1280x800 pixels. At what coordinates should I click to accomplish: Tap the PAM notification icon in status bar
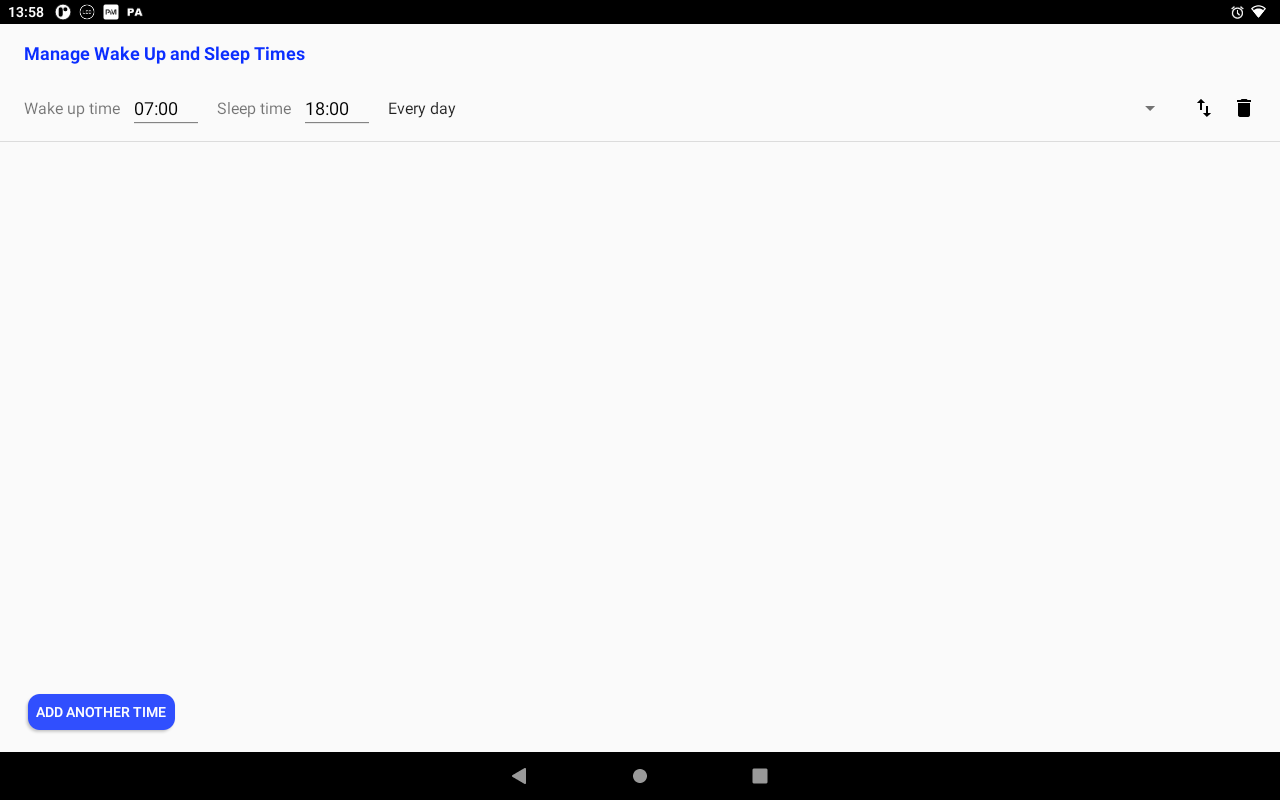(111, 12)
